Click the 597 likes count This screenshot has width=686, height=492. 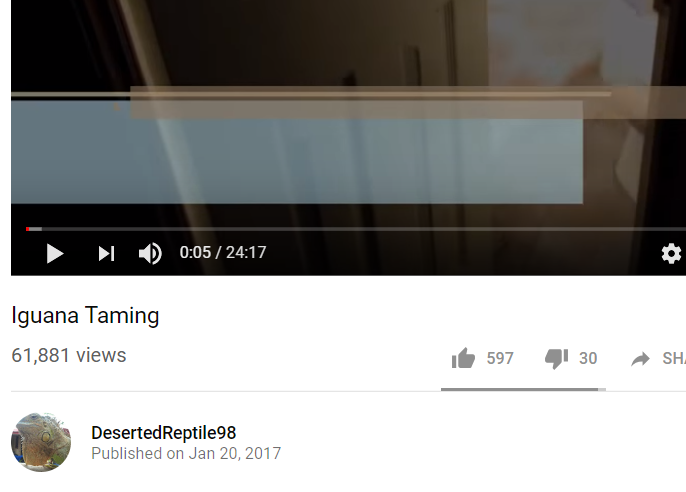[500, 358]
